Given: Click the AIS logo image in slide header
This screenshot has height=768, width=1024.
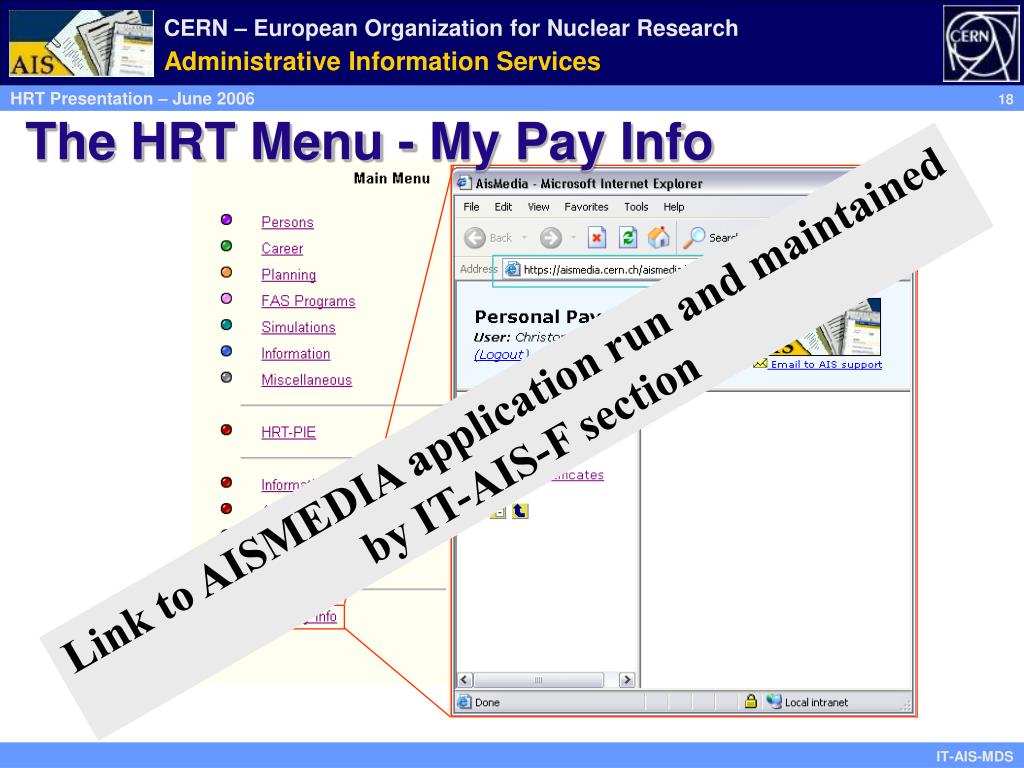Looking at the screenshot, I should pos(82,43).
